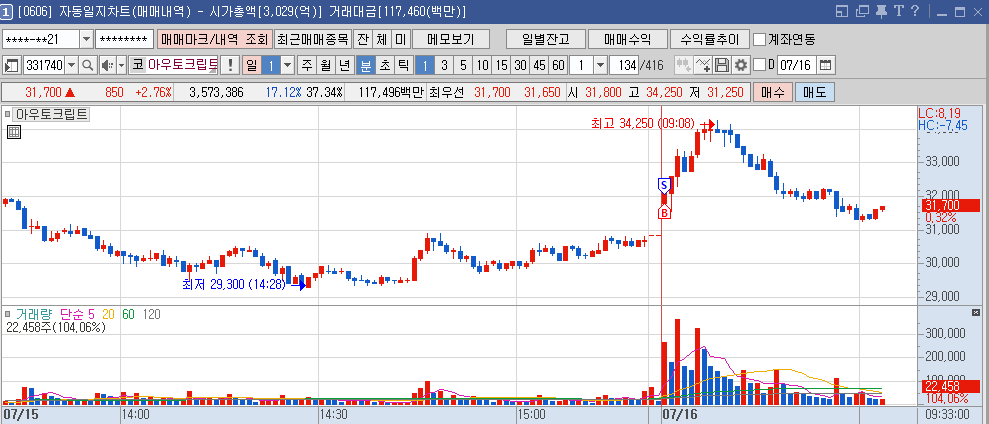Screen dimensions: 989x424
Task: Click the 잔 button
Action: 363,40
